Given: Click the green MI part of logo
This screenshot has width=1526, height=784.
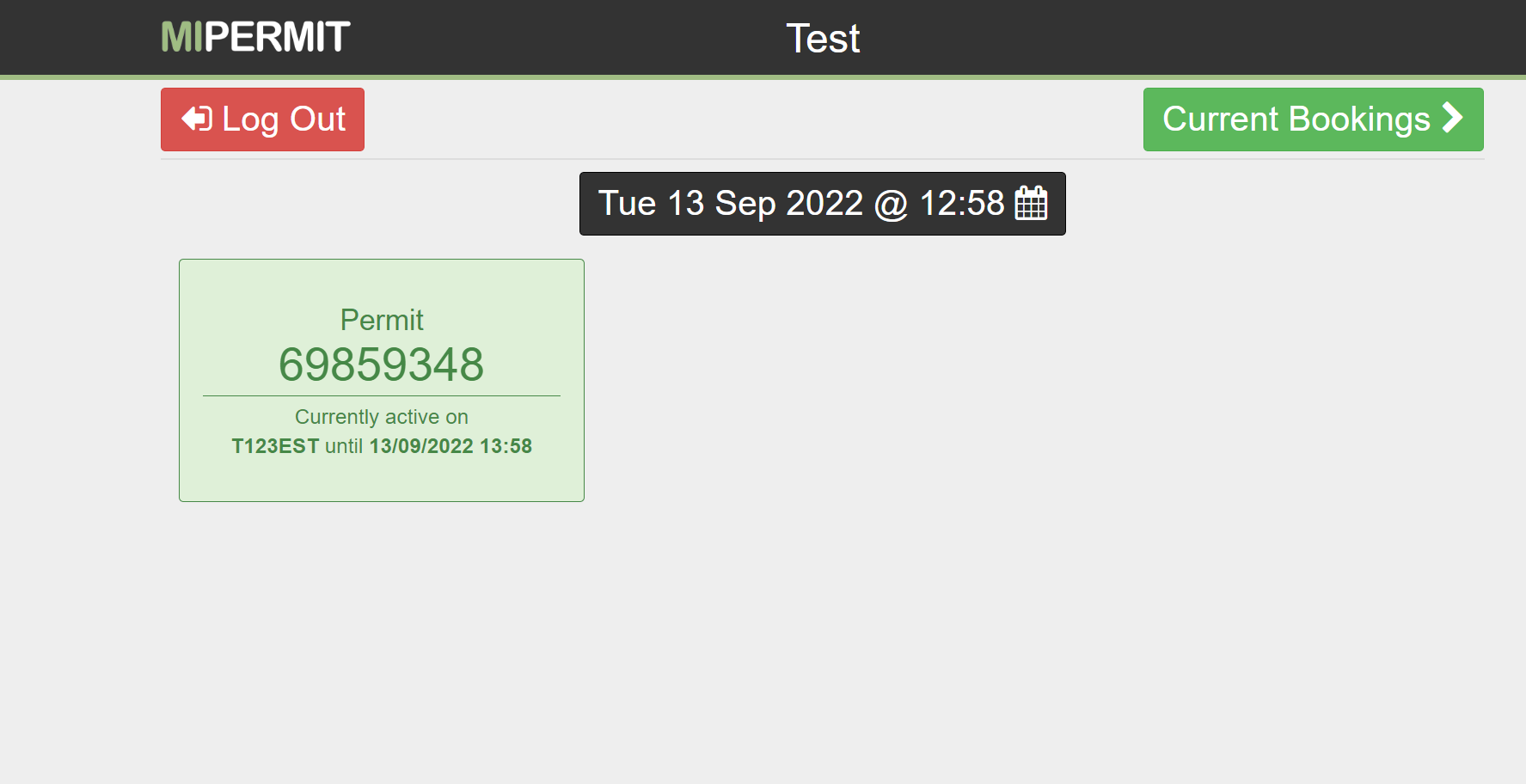Looking at the screenshot, I should 181,37.
